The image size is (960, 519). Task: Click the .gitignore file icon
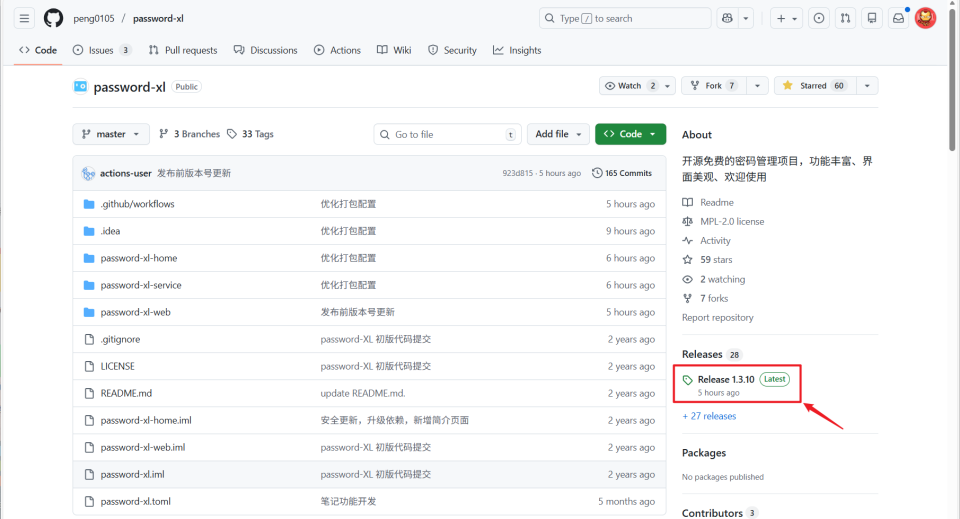tap(89, 339)
